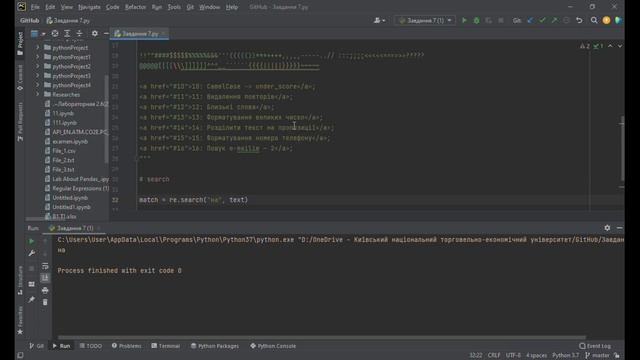The height and width of the screenshot is (360, 640).
Task: Expand the pythonProject2 folder
Action: click(x=38, y=67)
